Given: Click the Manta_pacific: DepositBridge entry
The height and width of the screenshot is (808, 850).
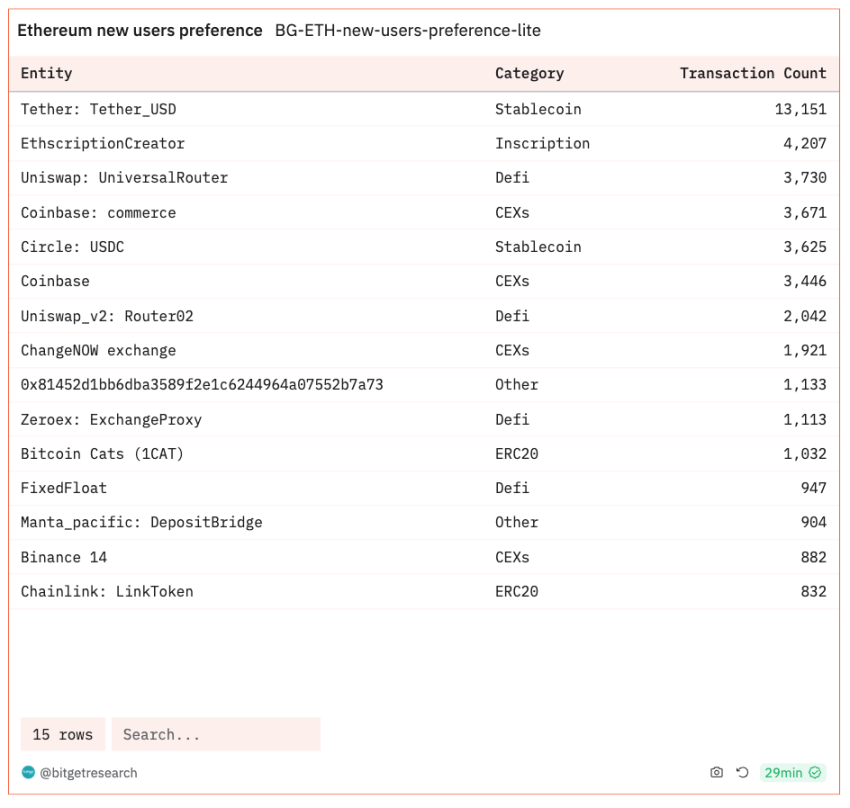Looking at the screenshot, I should (141, 522).
